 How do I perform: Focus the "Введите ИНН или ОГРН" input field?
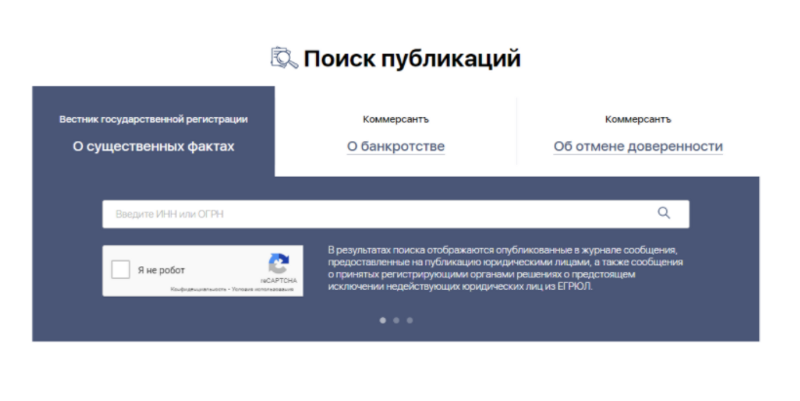(395, 214)
